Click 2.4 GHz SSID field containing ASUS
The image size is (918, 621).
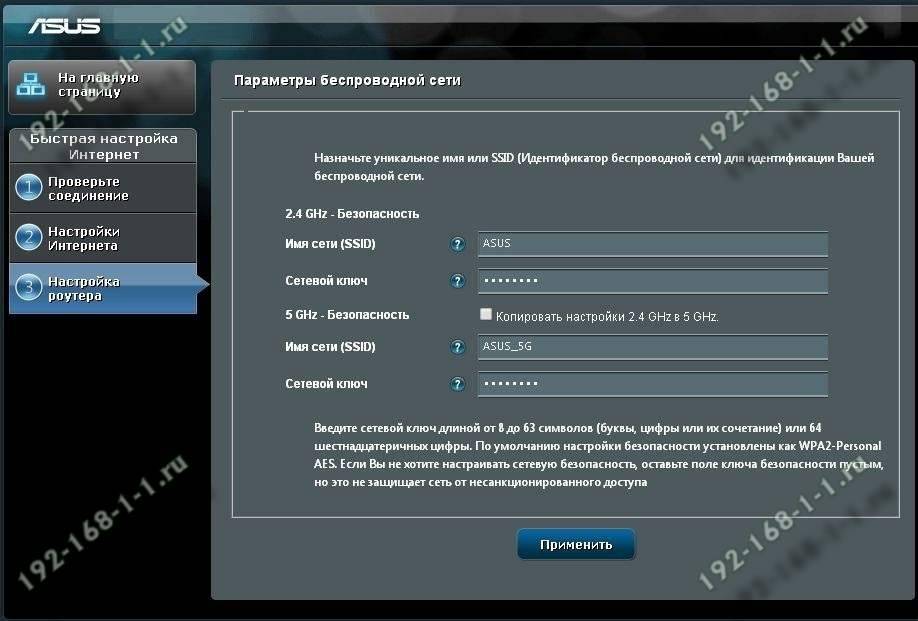653,244
